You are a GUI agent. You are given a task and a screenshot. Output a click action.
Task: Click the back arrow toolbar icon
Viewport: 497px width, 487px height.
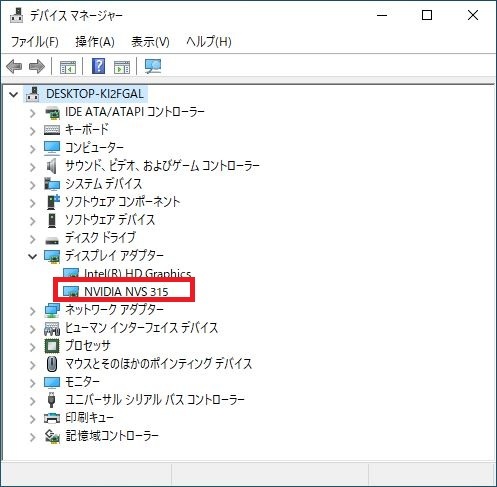[14, 66]
